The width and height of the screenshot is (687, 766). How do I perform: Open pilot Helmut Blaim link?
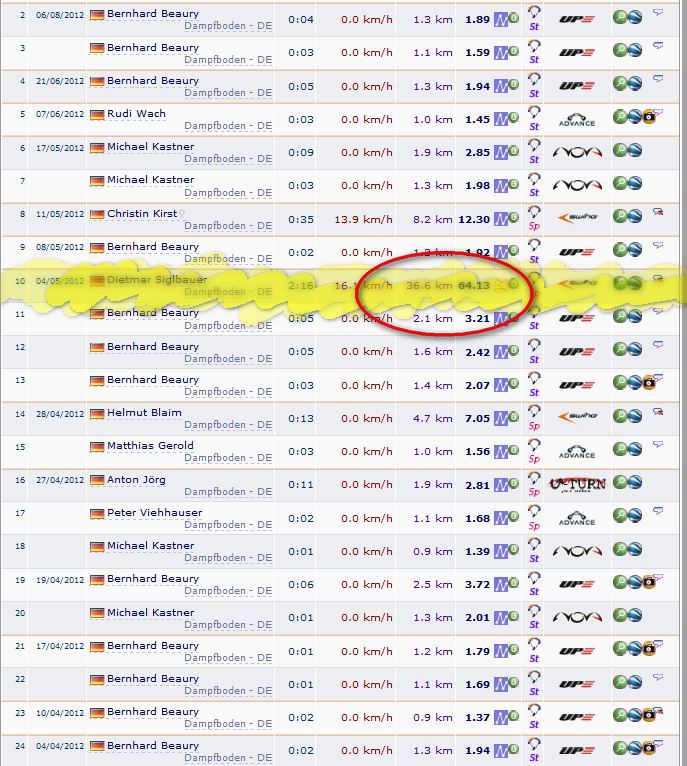[144, 413]
